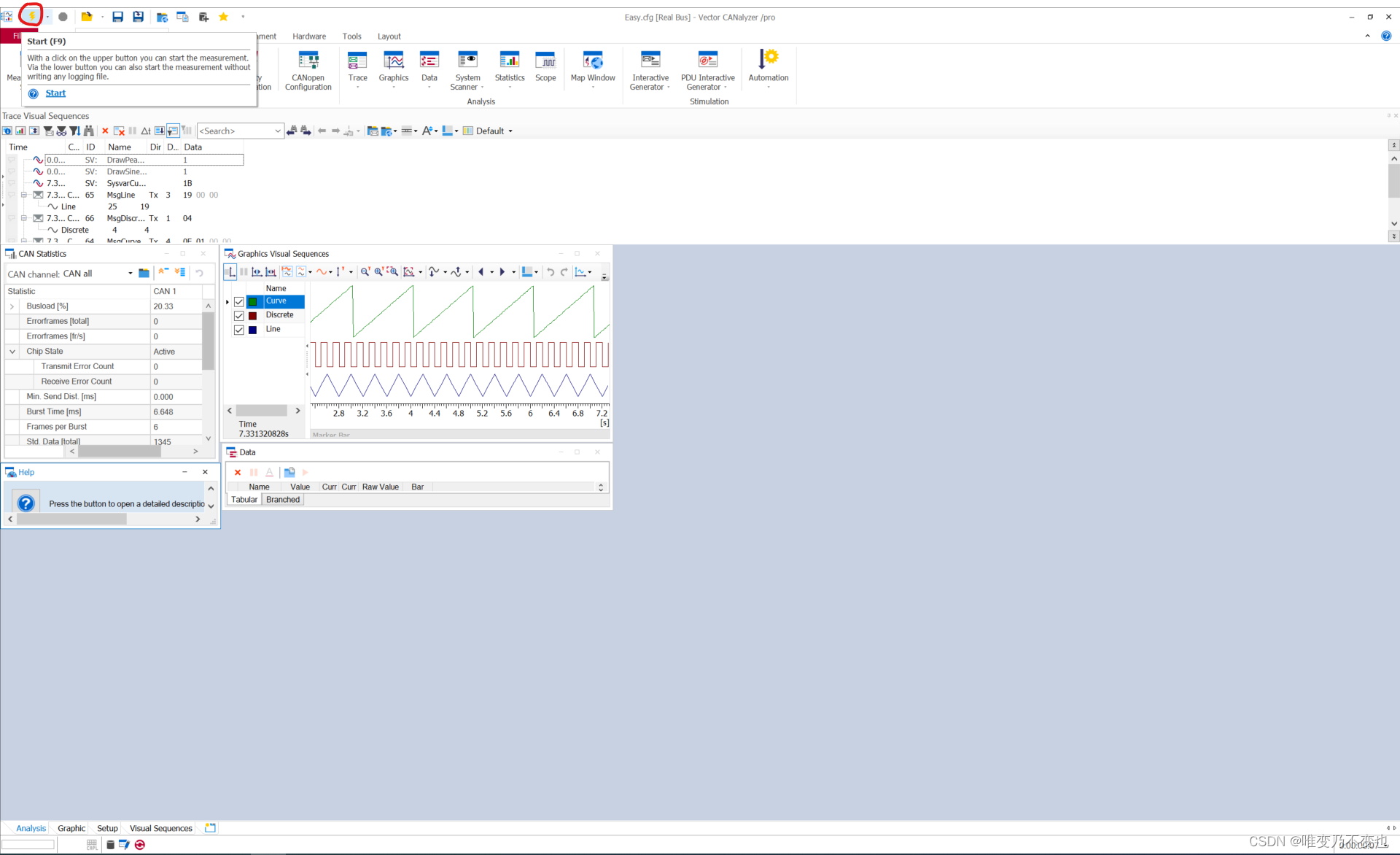Toggle the Discrete signal checkbox

[x=239, y=316]
